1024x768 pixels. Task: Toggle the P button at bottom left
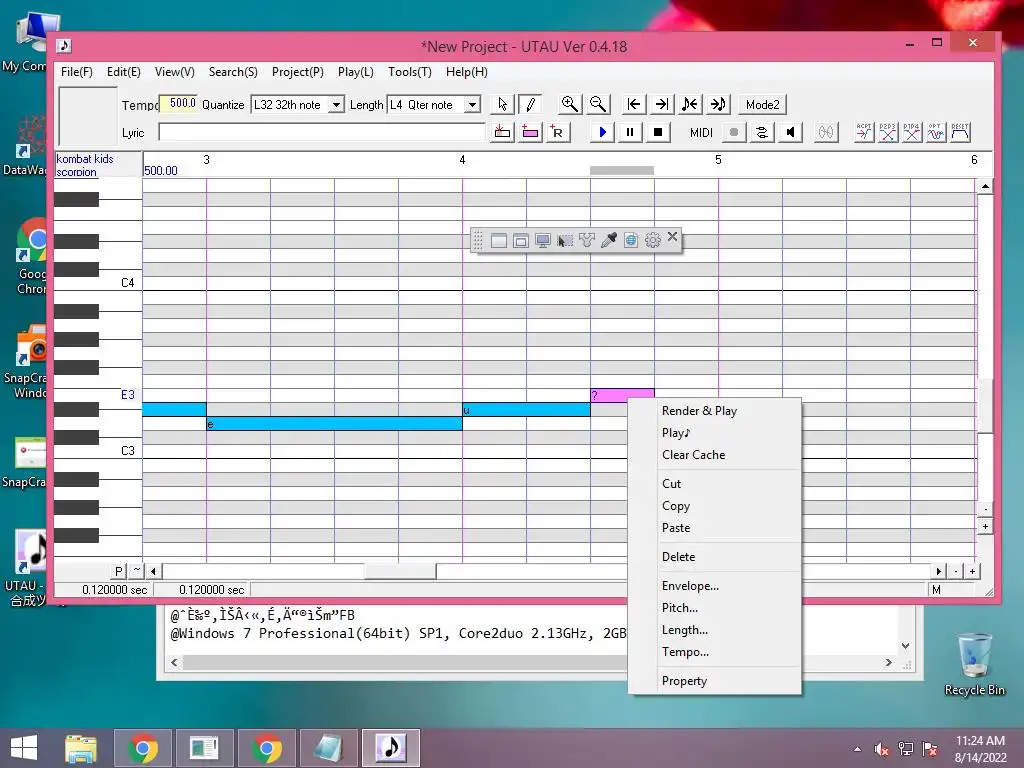118,571
